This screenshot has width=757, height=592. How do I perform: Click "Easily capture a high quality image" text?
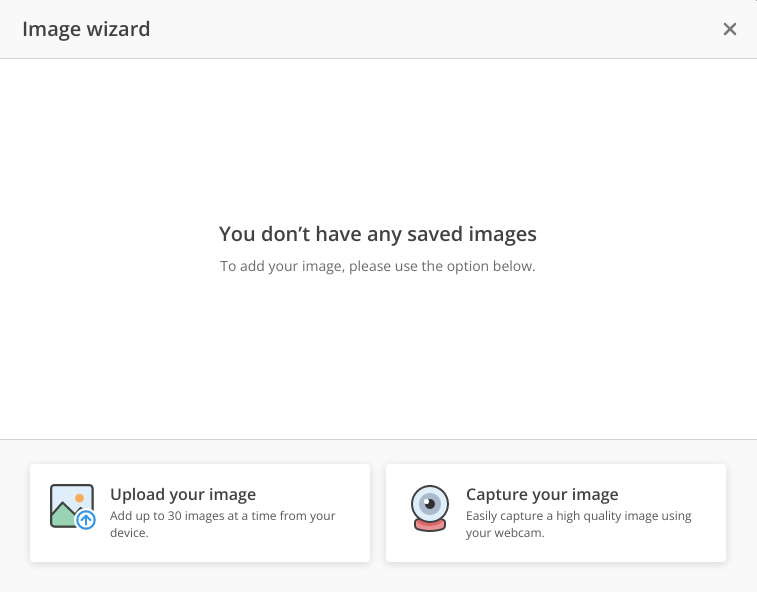tap(578, 516)
